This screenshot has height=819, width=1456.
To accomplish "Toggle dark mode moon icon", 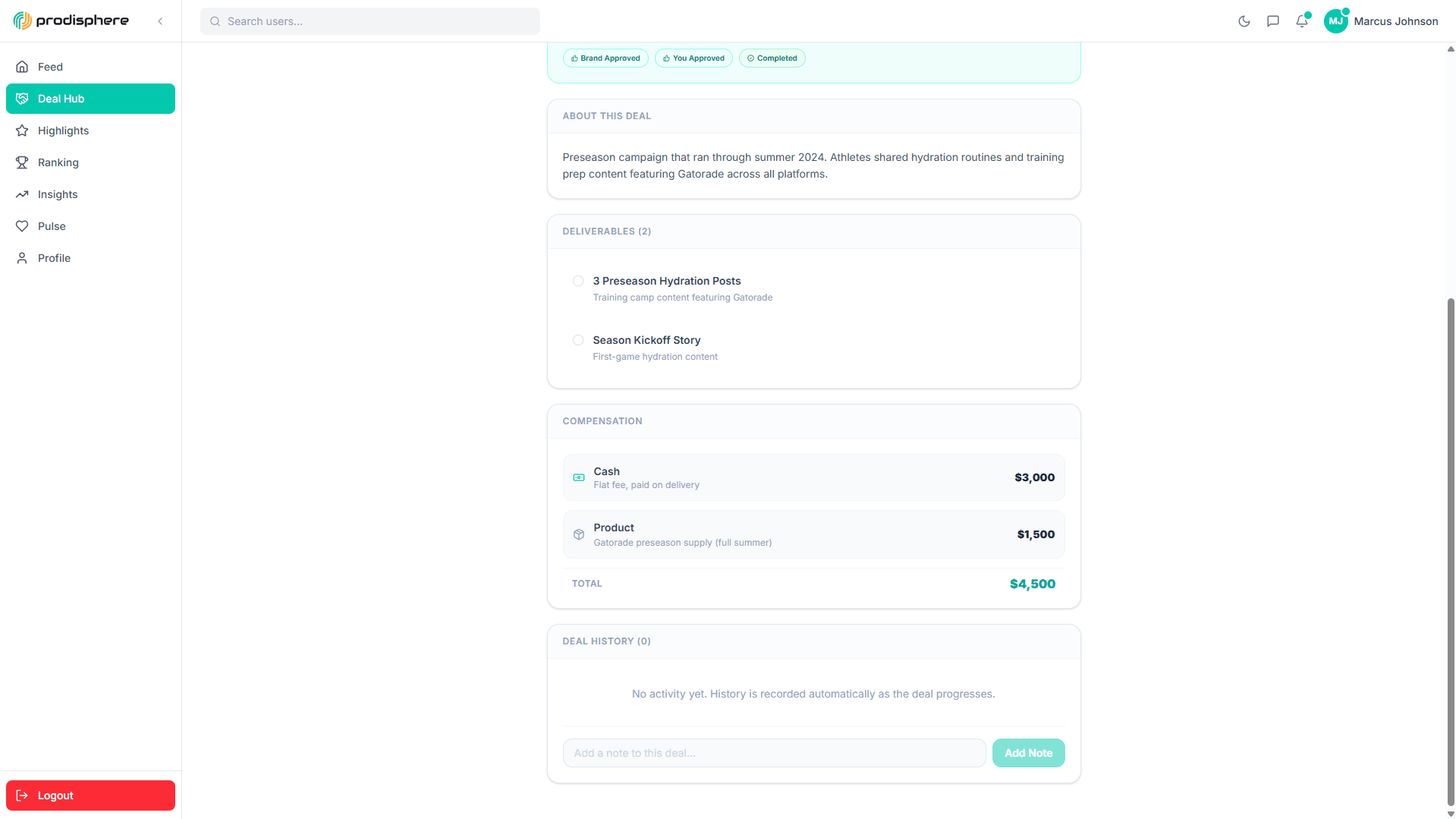I will (1244, 21).
